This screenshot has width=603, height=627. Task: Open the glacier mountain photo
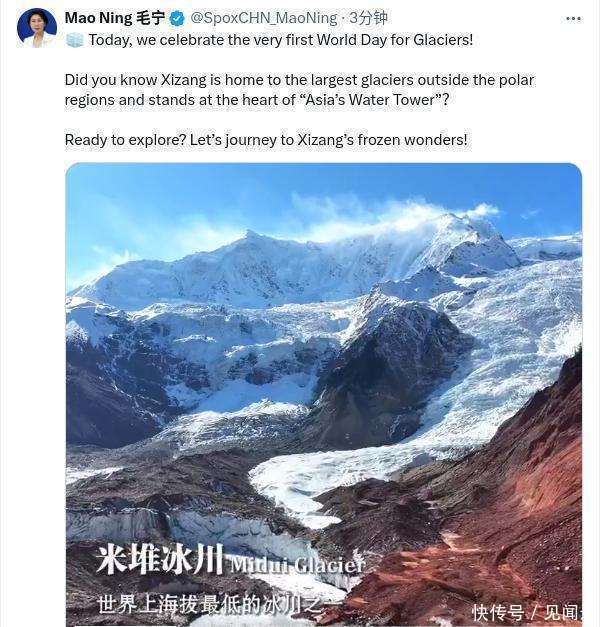[323, 395]
